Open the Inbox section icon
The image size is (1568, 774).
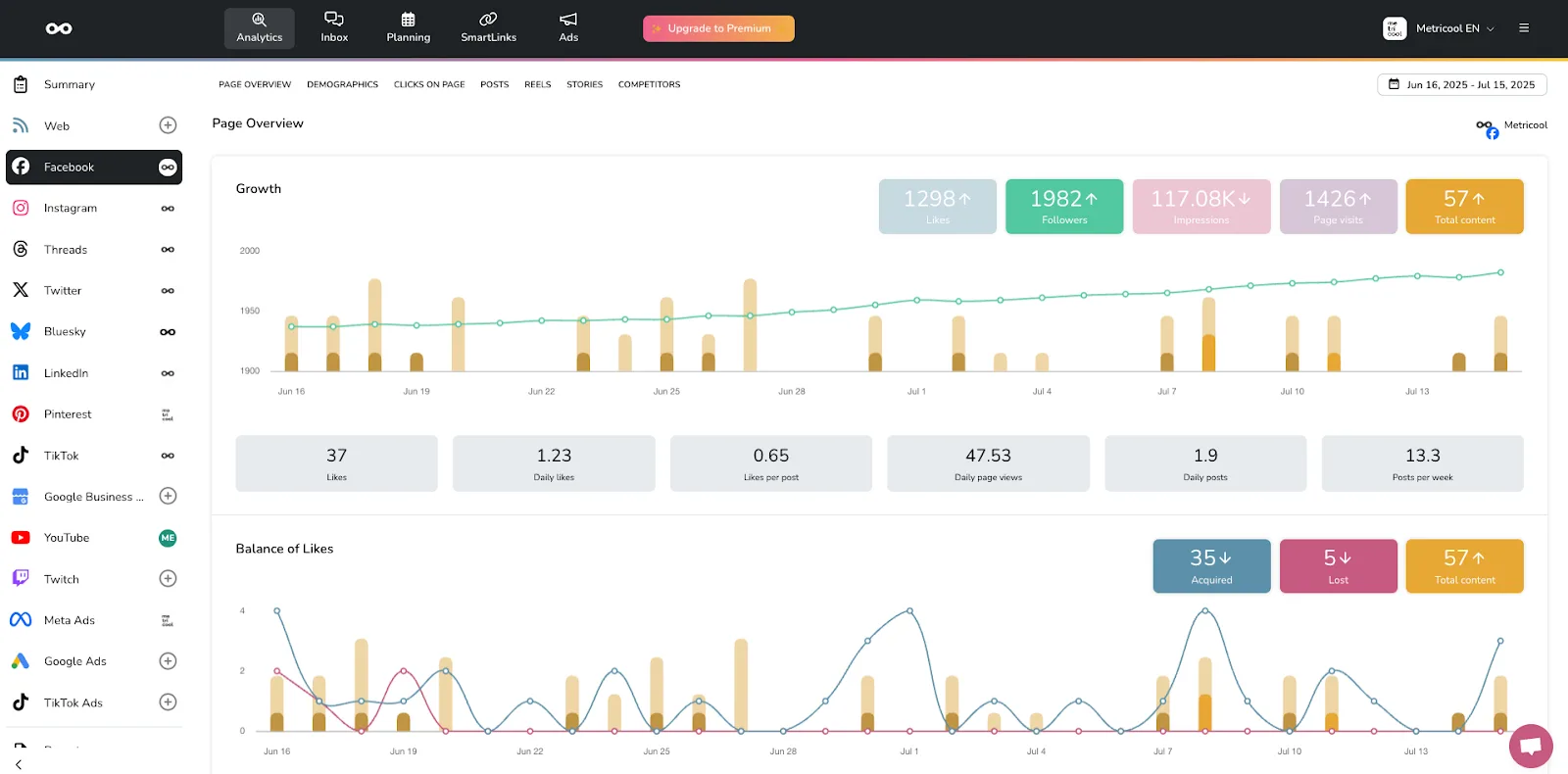(334, 20)
